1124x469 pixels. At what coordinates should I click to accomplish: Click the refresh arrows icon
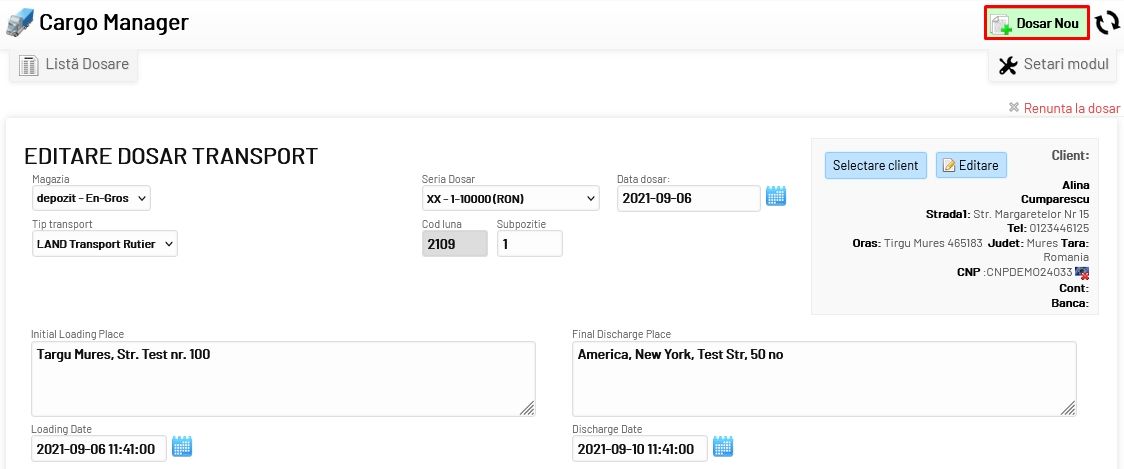1107,23
